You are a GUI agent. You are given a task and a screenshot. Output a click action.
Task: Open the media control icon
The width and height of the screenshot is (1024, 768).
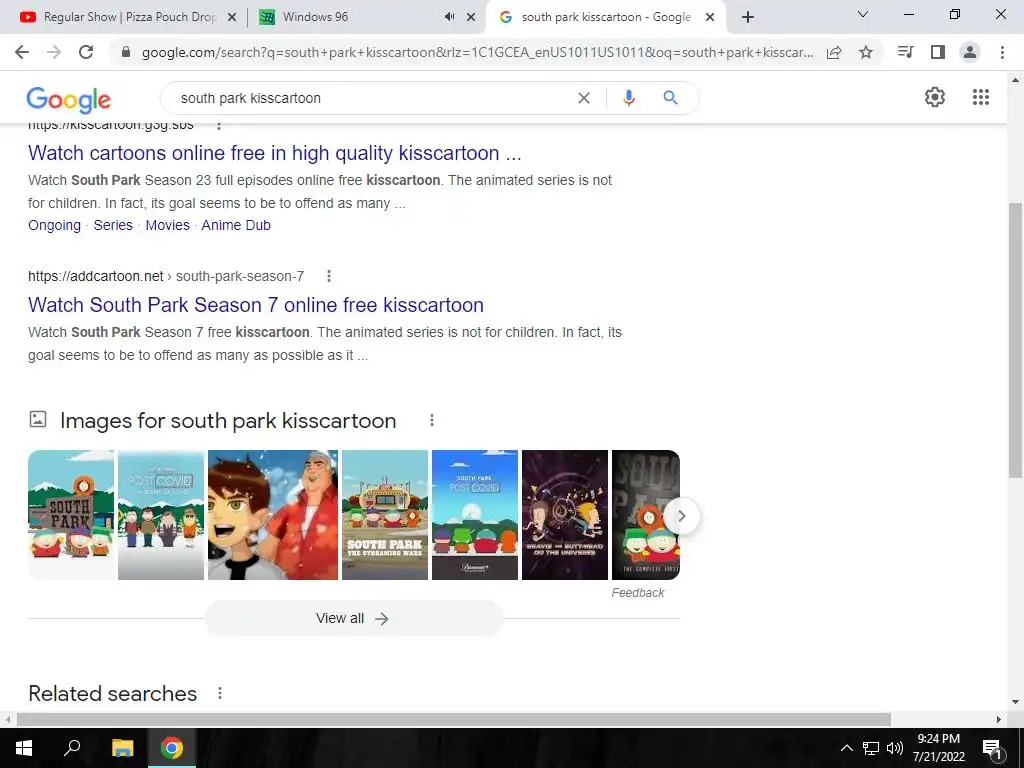[905, 52]
